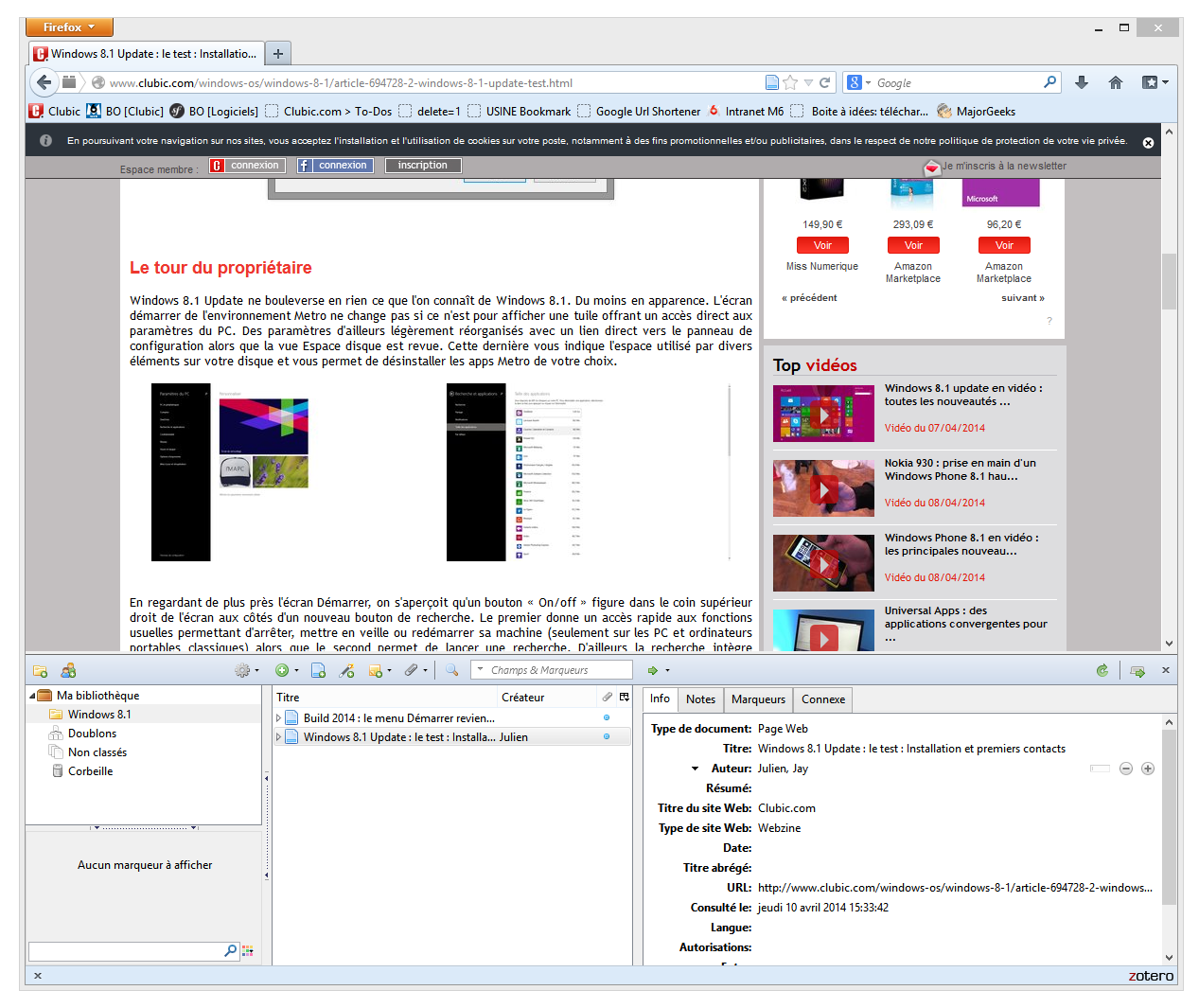Click the Voir button for Miss Numerique
The image size is (1199, 1008).
(x=822, y=246)
